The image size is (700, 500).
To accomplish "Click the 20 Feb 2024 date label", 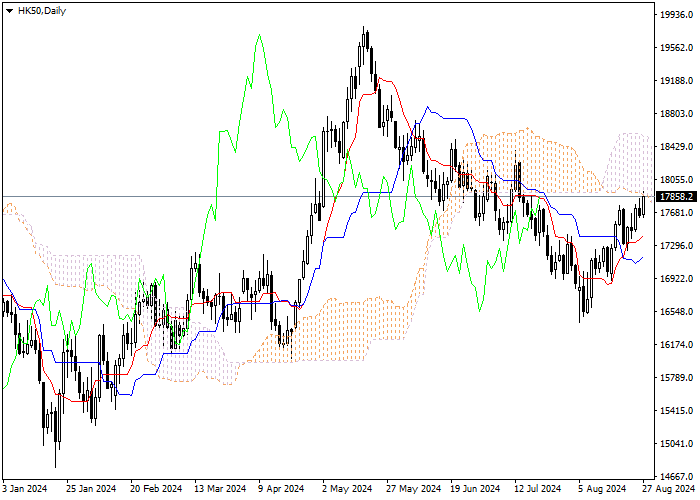I will coord(156,489).
